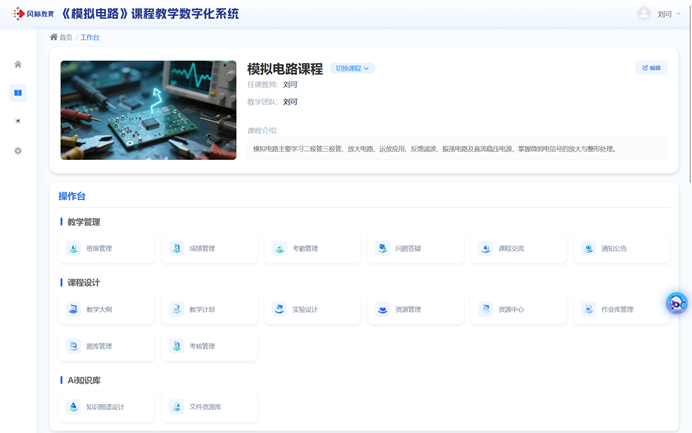
Task: Open the 文件资源库 card
Action: click(209, 407)
